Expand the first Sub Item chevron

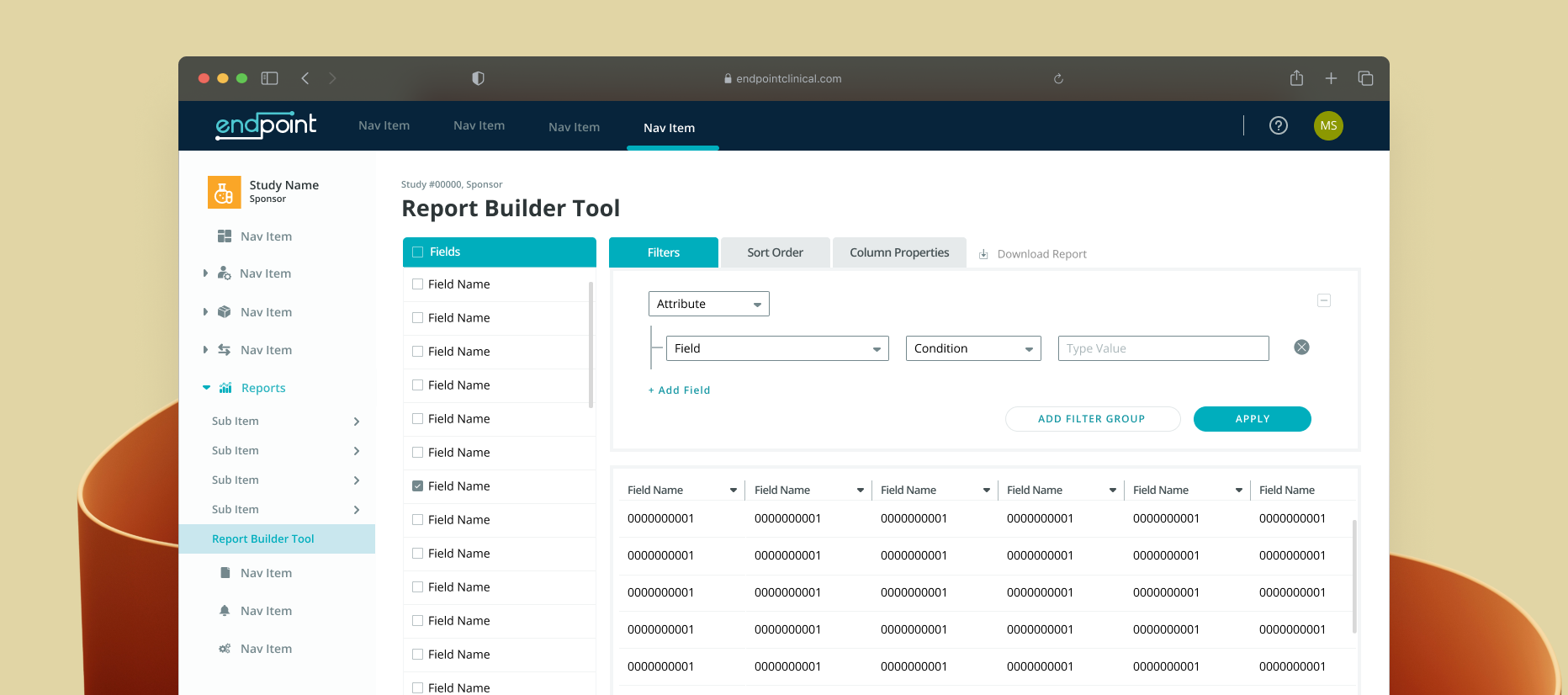click(357, 422)
